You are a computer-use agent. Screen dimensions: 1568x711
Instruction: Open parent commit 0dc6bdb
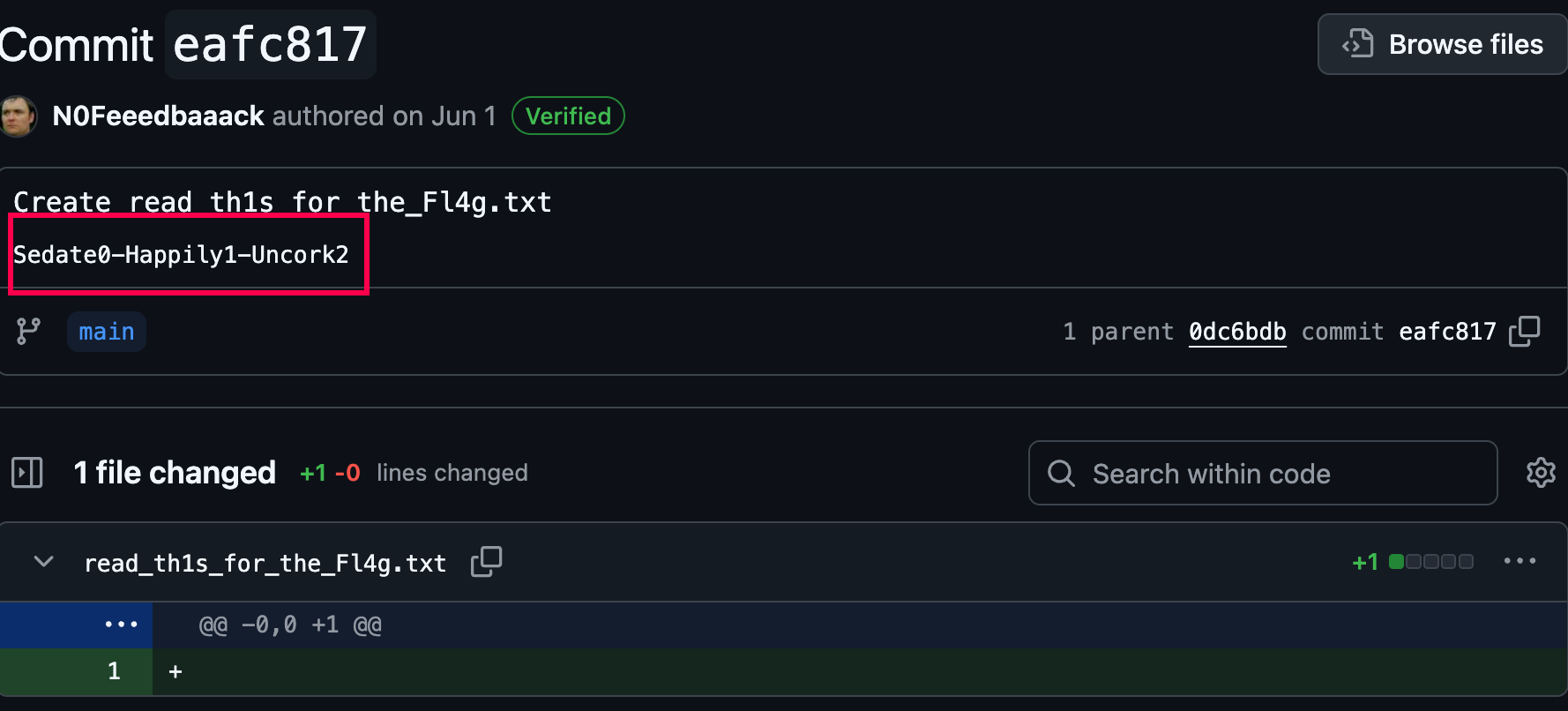click(1236, 332)
